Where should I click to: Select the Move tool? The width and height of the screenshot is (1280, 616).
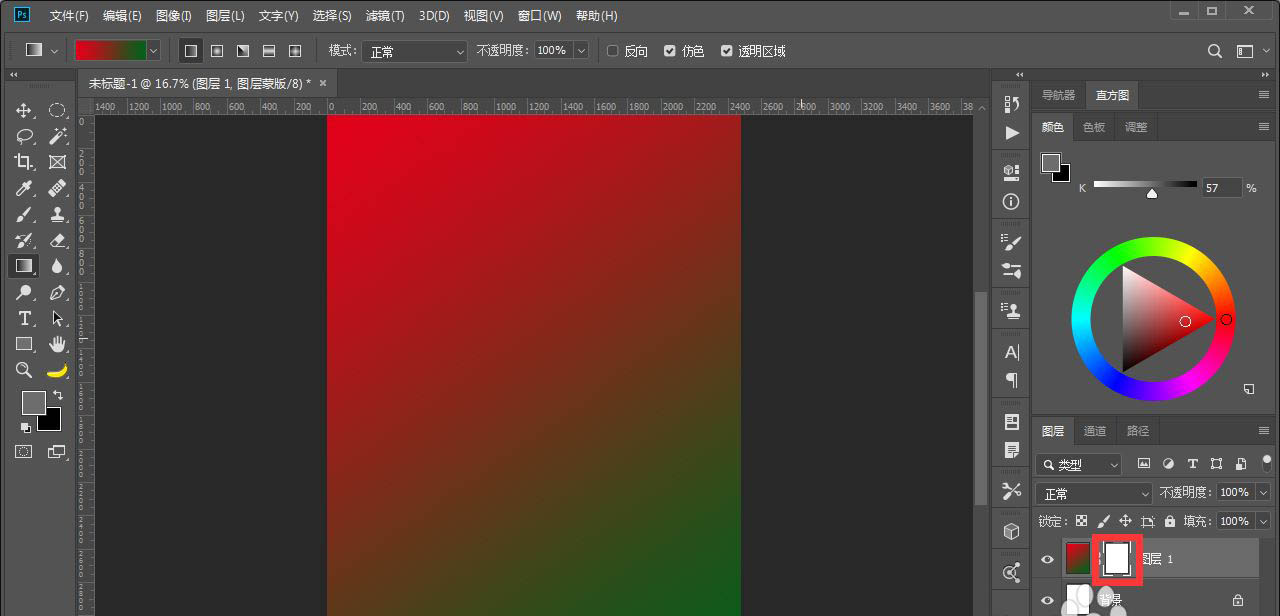[x=24, y=110]
